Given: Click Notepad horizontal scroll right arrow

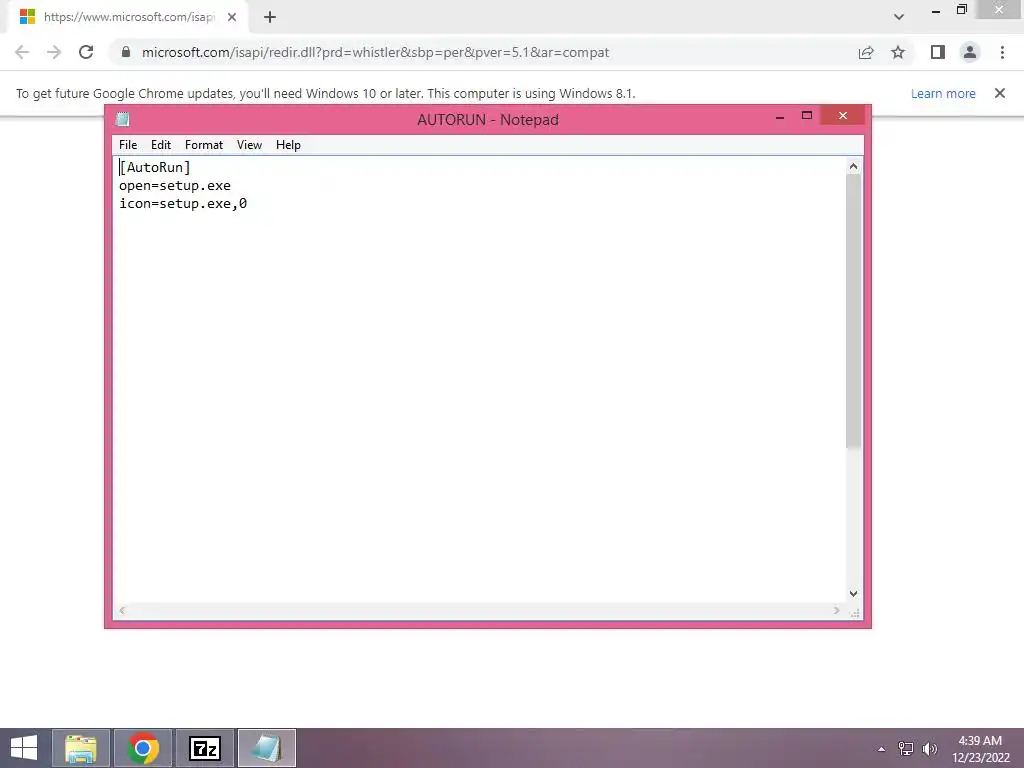Looking at the screenshot, I should [836, 611].
